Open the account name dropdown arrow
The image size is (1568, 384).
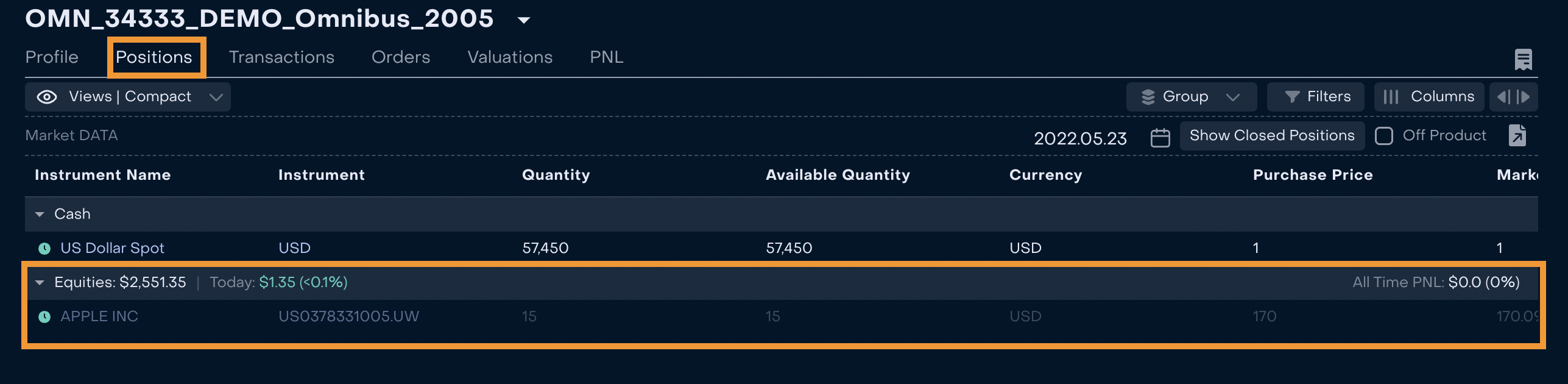coord(523,20)
